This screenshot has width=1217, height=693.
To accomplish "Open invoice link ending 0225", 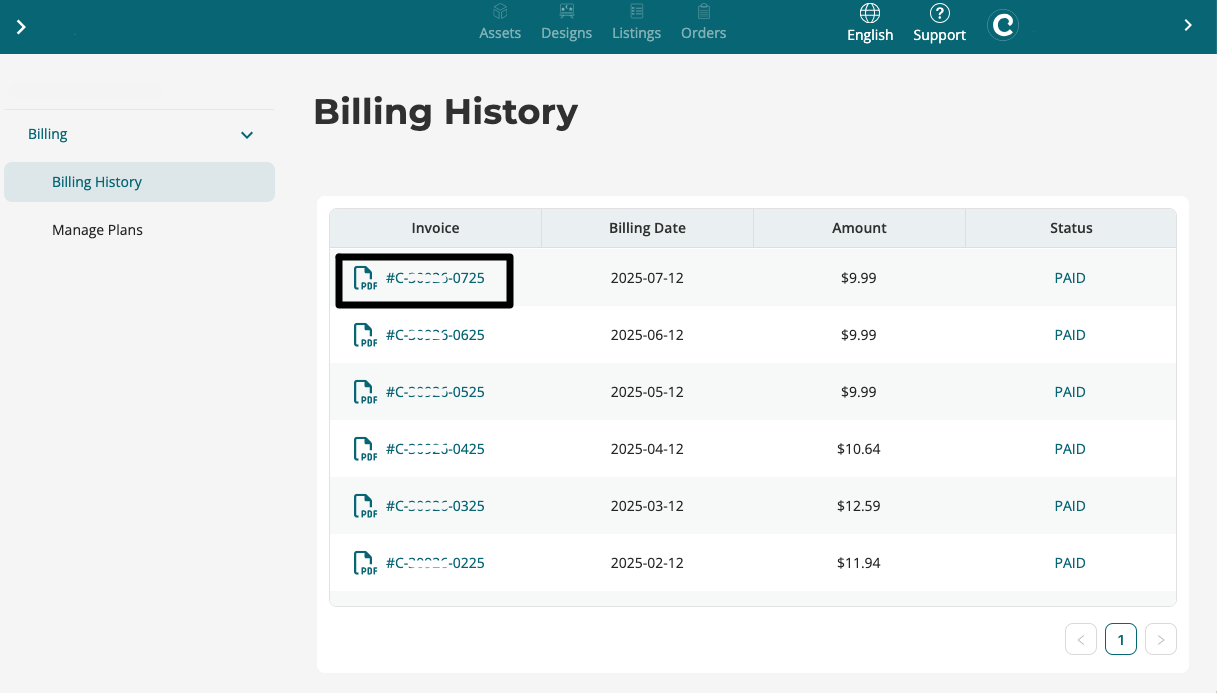I will [435, 563].
